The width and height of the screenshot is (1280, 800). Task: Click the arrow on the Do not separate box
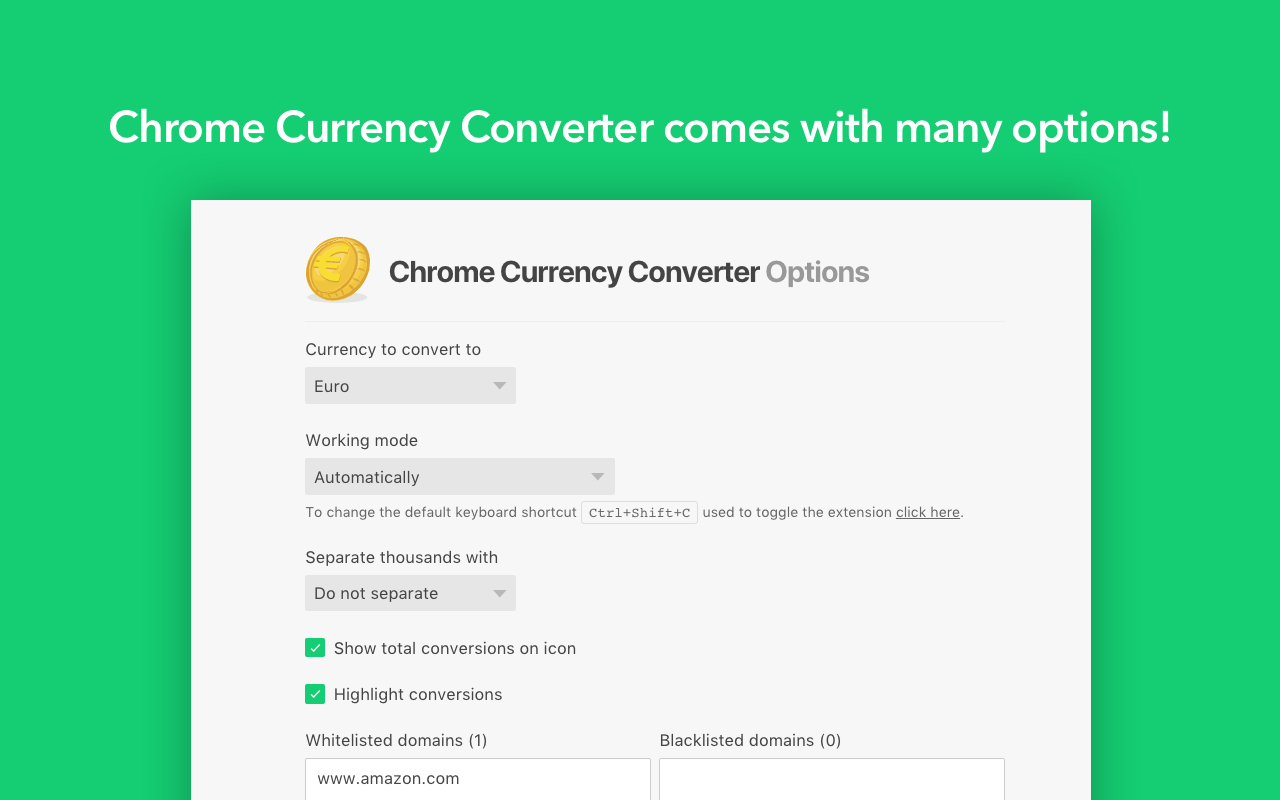click(x=499, y=593)
